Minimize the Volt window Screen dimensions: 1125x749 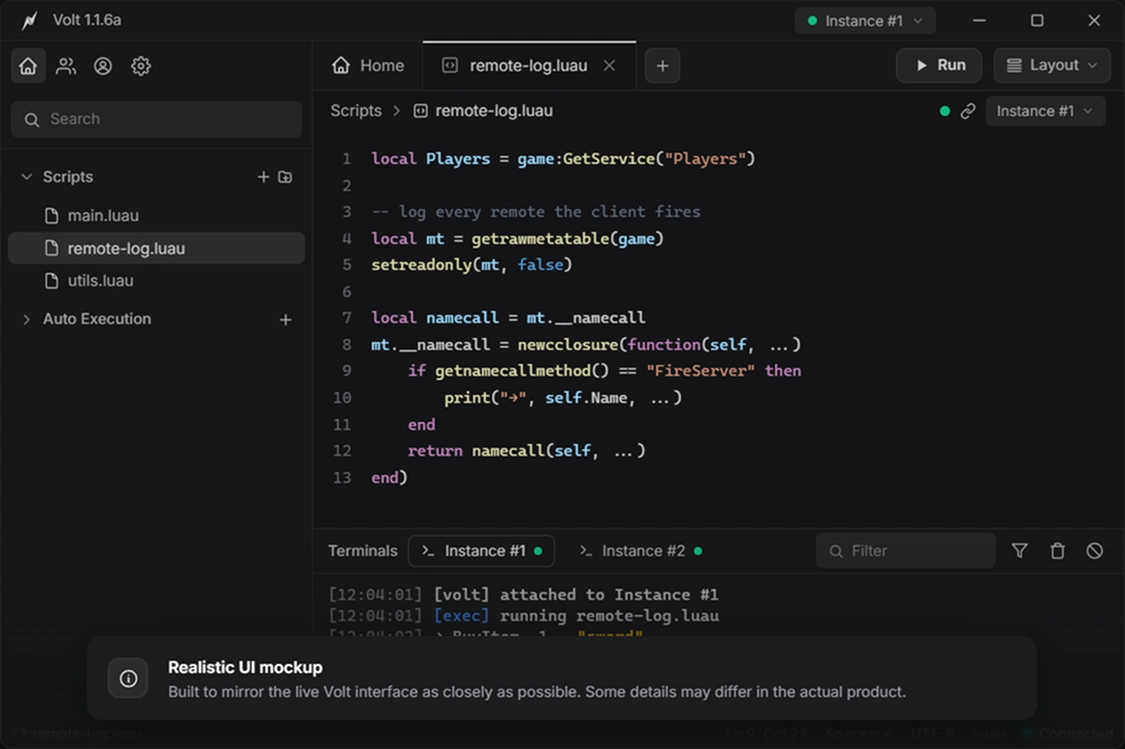click(979, 21)
